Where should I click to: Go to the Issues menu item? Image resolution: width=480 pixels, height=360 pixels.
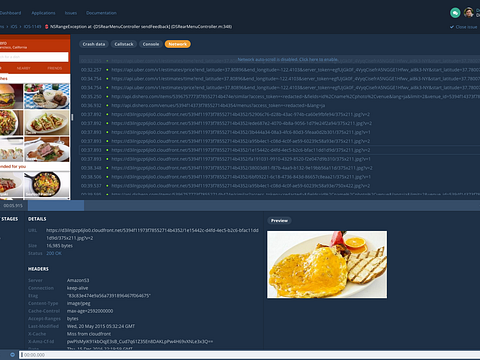coord(71,13)
